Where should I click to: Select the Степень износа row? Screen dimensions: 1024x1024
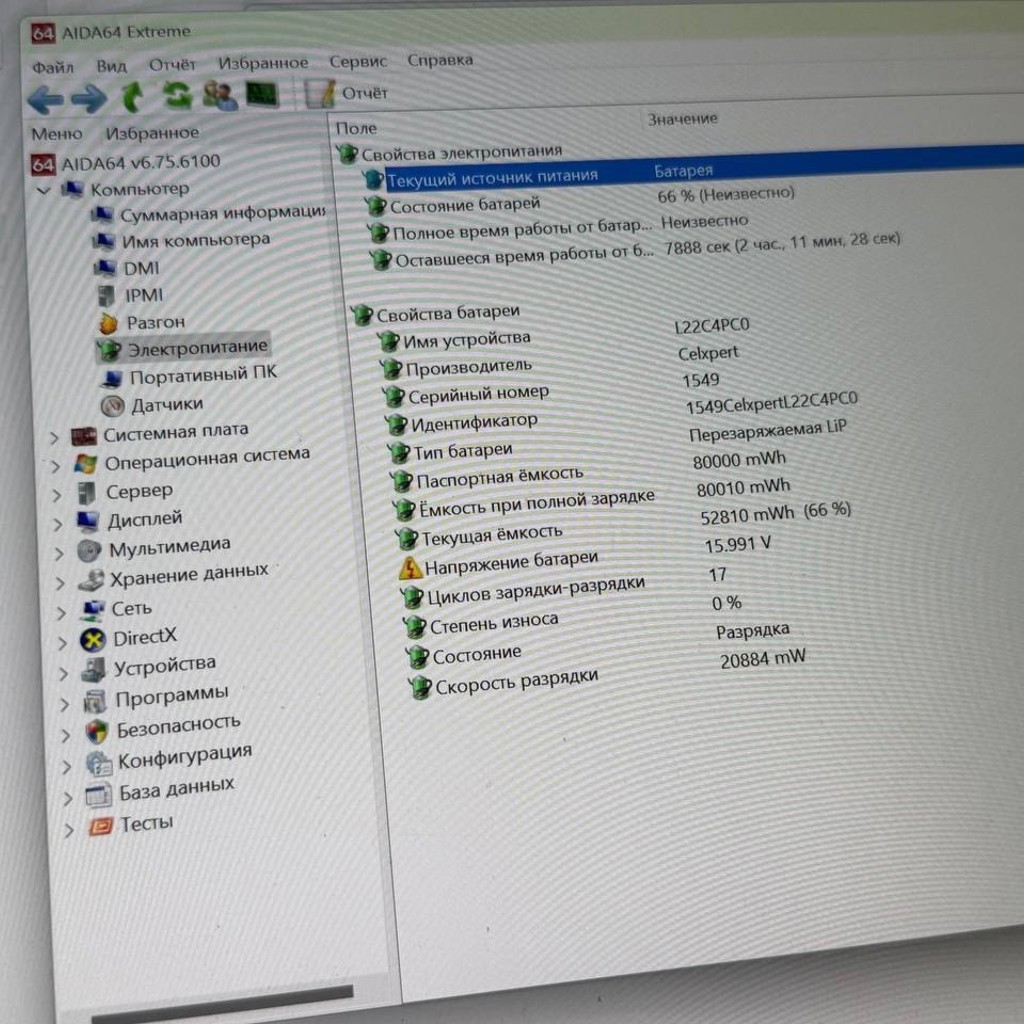pos(573,615)
